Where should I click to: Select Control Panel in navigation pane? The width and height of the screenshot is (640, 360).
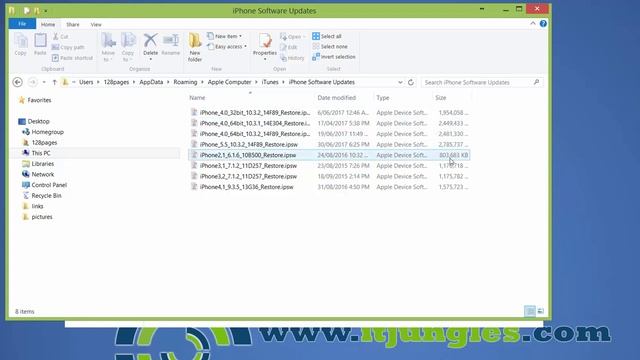pos(49,185)
